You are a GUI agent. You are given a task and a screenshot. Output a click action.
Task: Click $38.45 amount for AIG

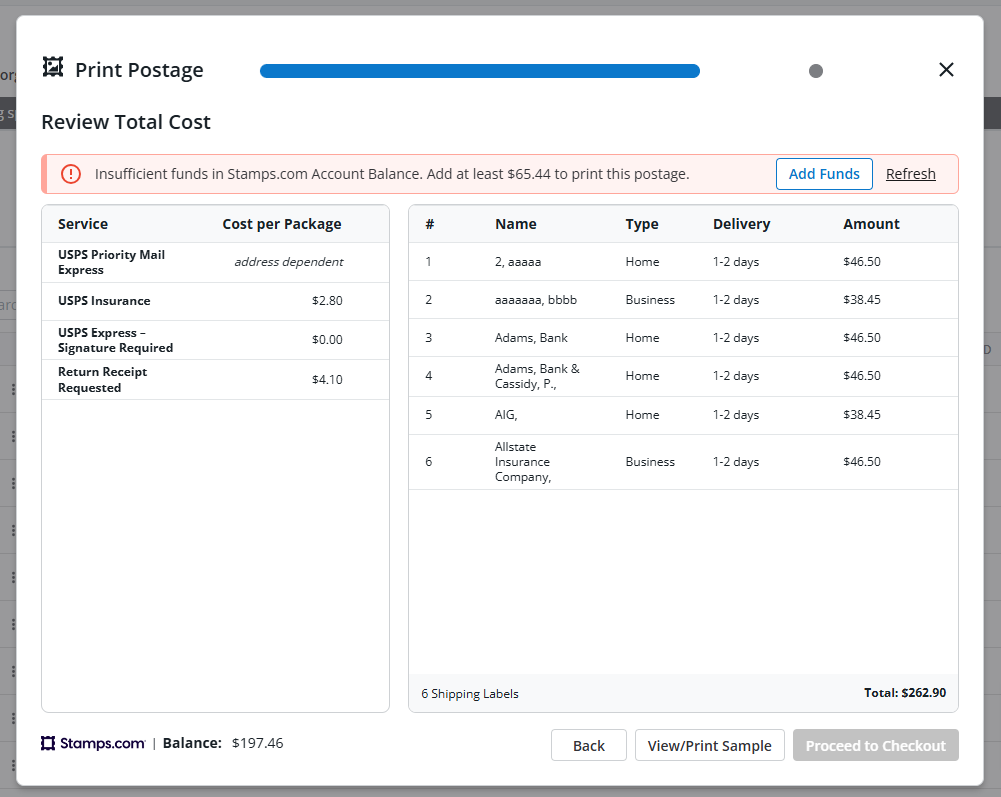pos(862,415)
